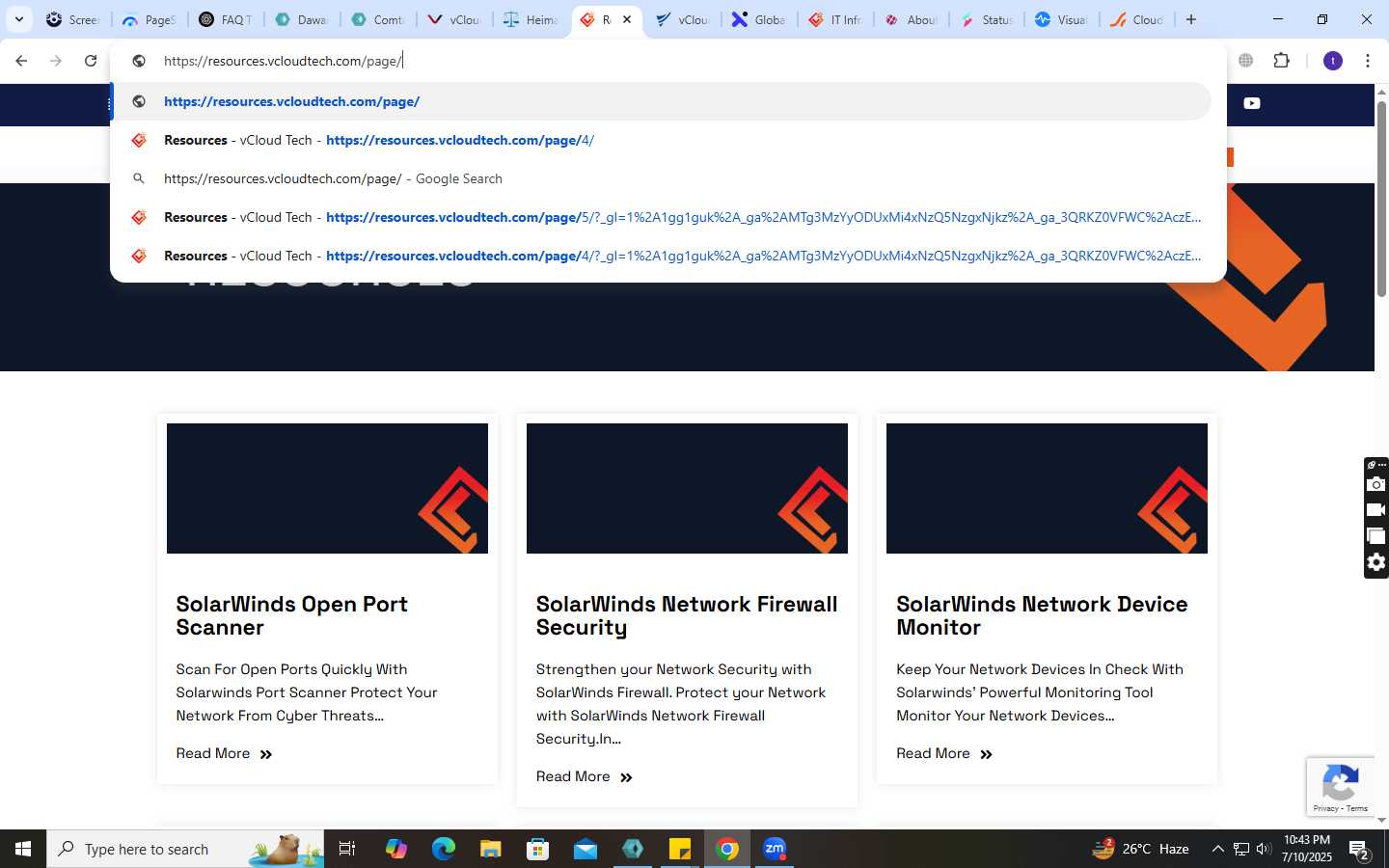Viewport: 1389px width, 868px height.
Task: Switch to the Visual tab
Action: [x=1061, y=19]
